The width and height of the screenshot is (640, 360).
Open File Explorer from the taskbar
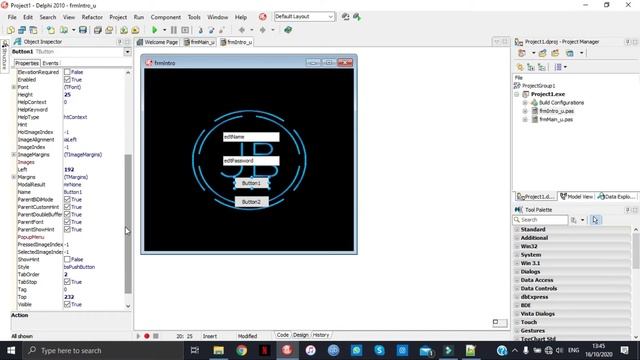pos(218,351)
